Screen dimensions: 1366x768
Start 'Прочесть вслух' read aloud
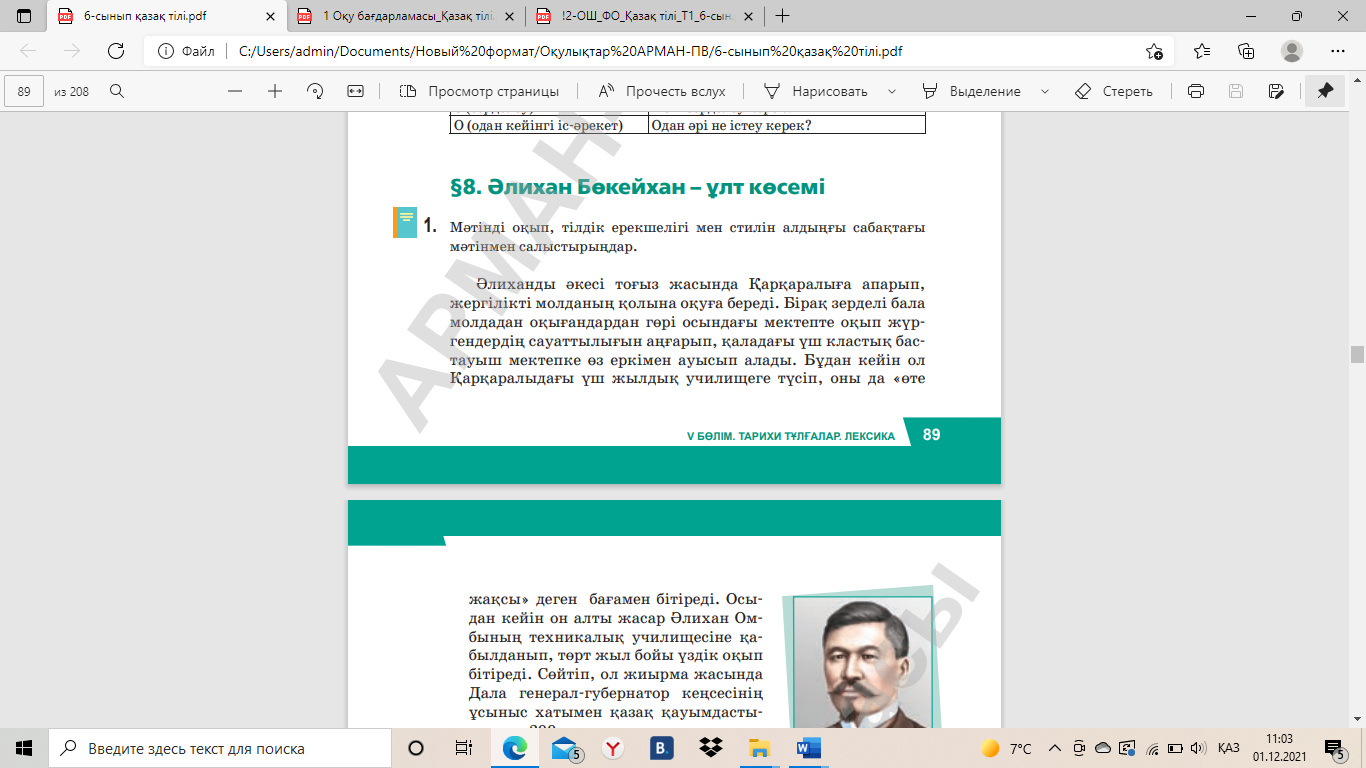point(662,91)
